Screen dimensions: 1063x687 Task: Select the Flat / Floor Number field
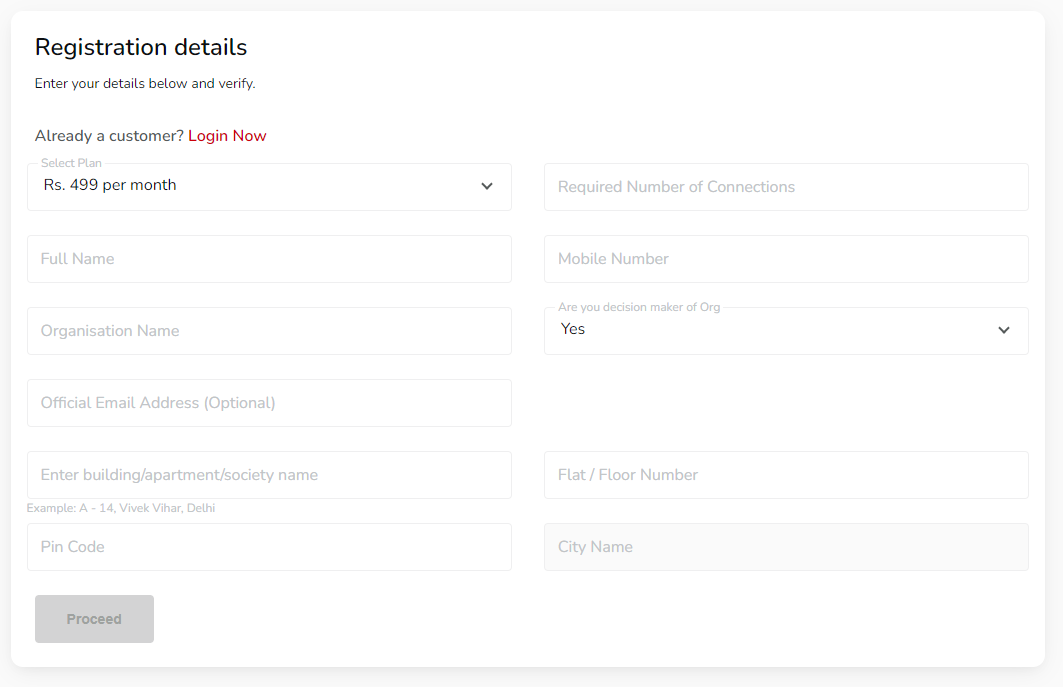click(x=785, y=475)
